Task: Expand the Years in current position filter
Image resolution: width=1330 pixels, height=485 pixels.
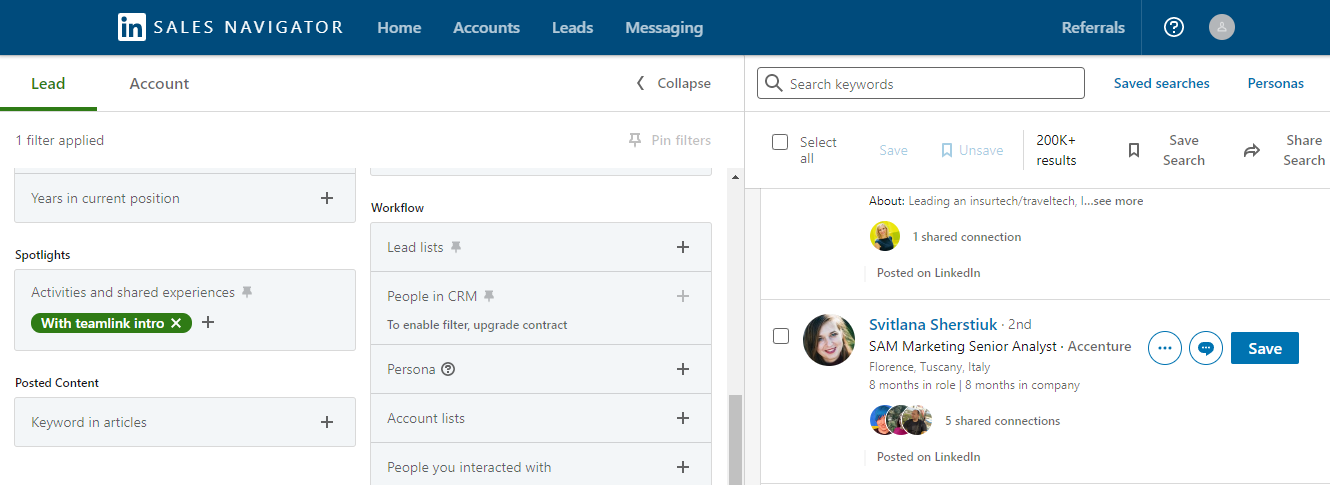Action: click(x=326, y=198)
